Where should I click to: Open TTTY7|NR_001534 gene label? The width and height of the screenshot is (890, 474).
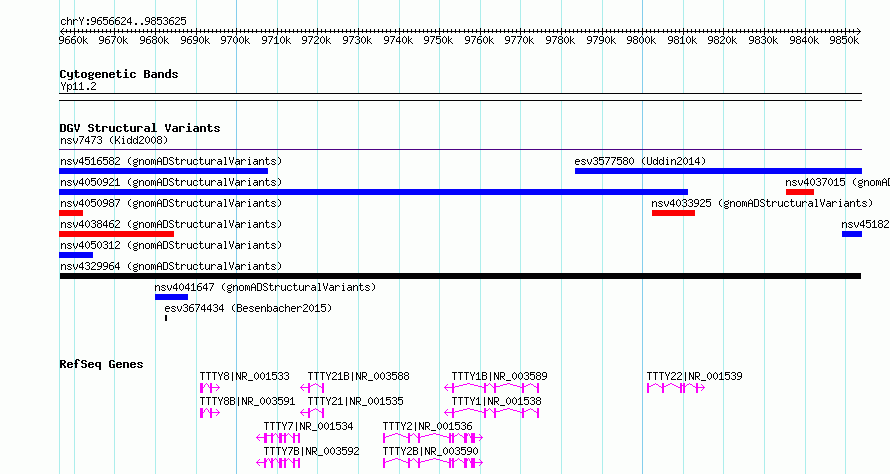(x=308, y=426)
